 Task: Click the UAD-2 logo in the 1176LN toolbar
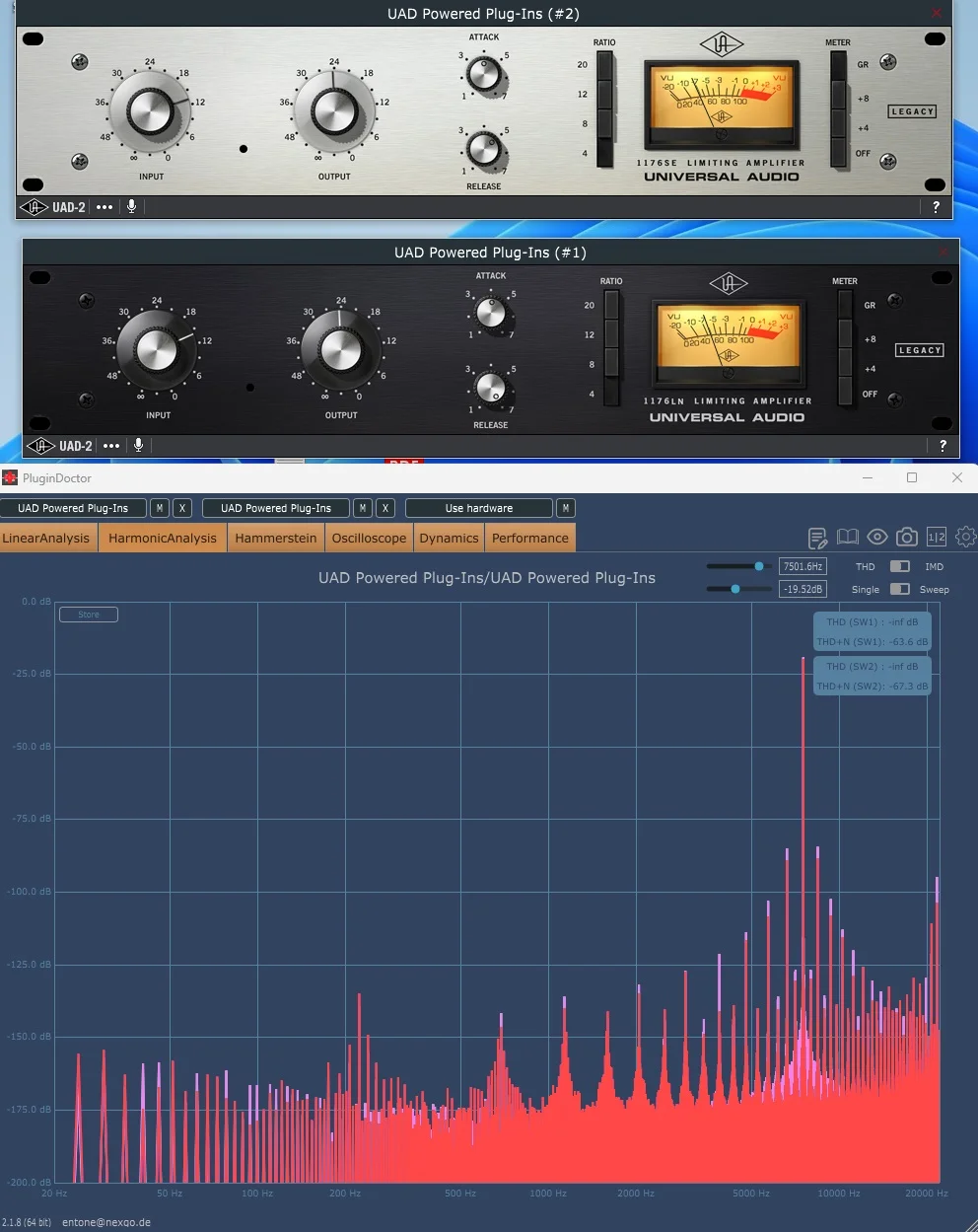61,446
